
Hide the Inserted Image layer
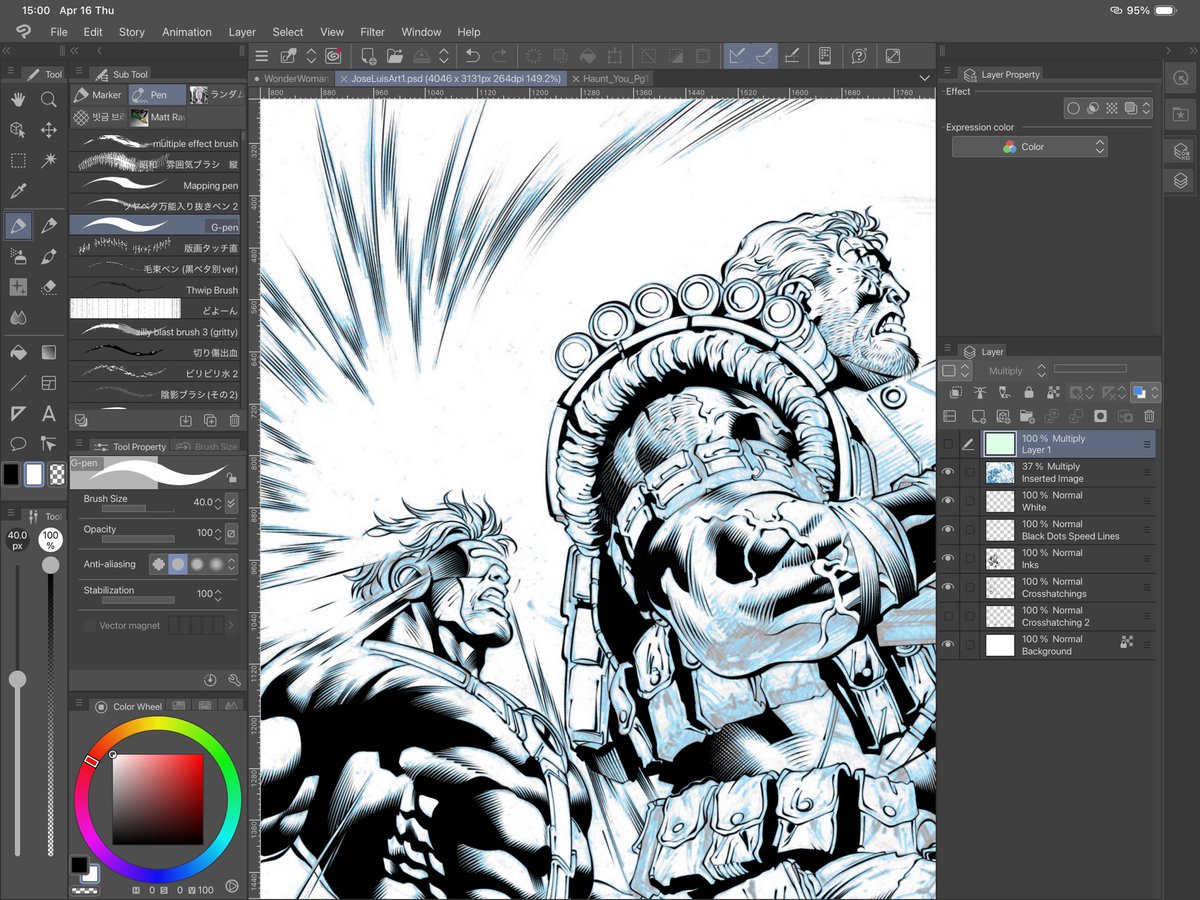pyautogui.click(x=948, y=473)
